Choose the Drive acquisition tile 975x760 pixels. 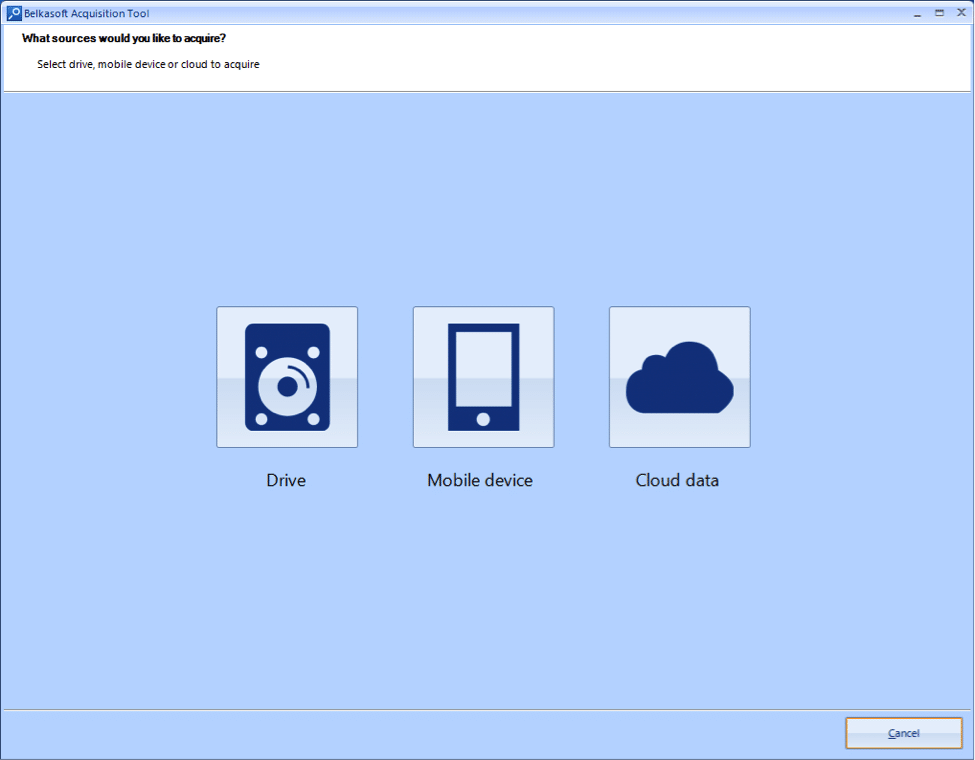click(x=287, y=377)
